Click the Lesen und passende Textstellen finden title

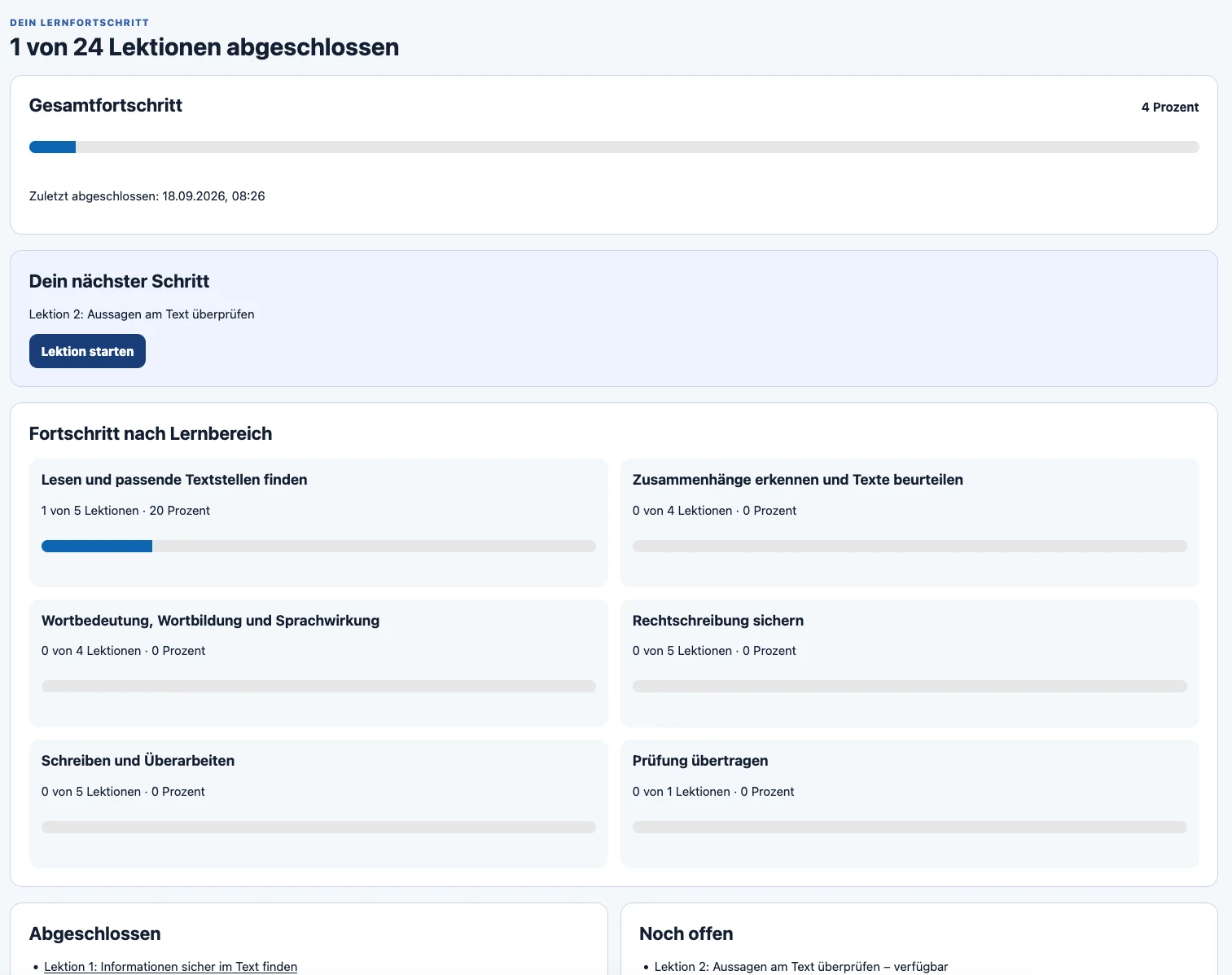pos(174,480)
